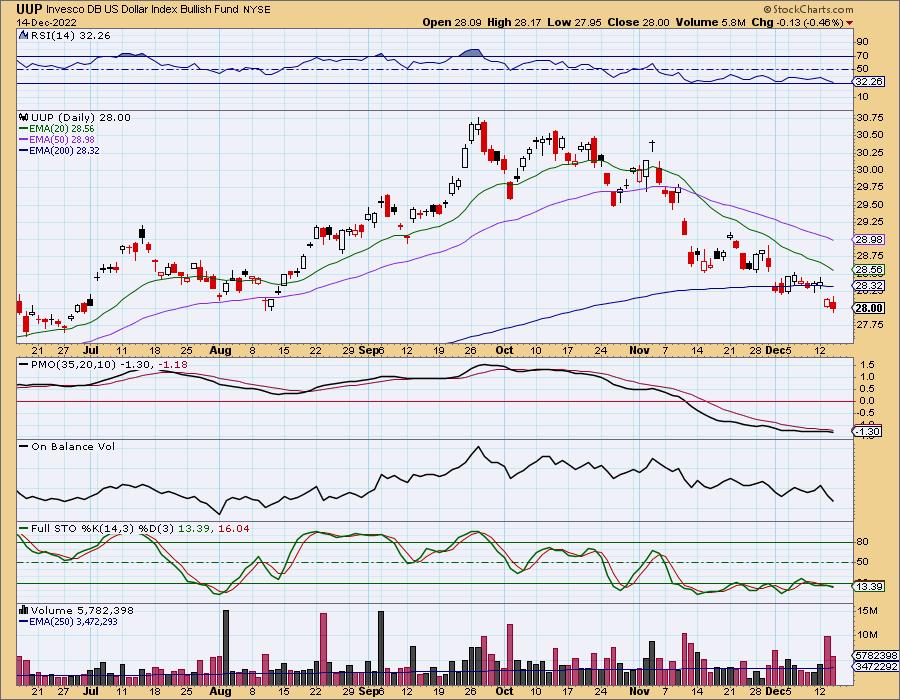900x700 pixels.
Task: Click the candlestick icon beside UUP (Daily)
Action: tap(24, 117)
